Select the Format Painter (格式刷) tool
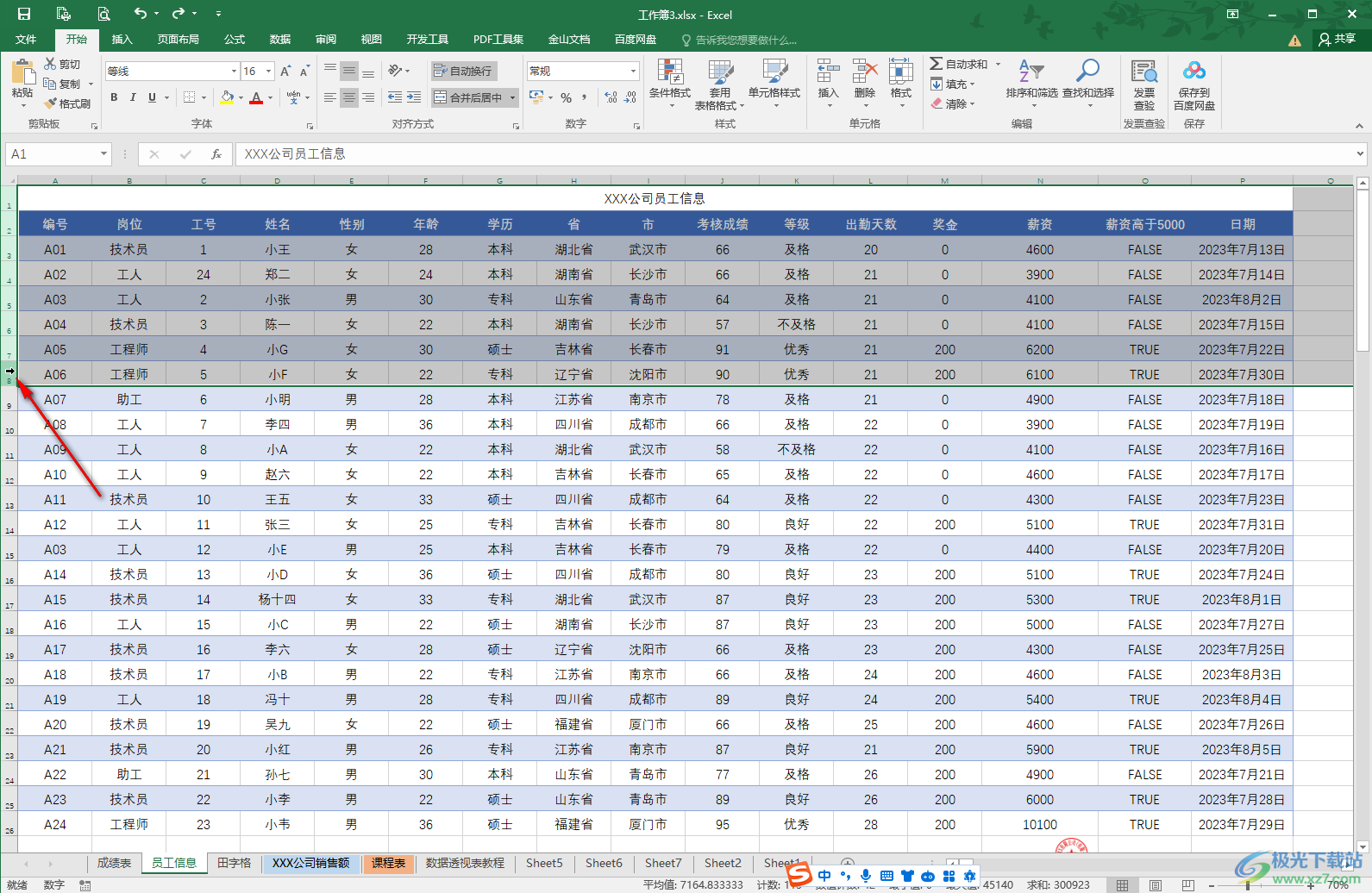The height and width of the screenshot is (893, 1372). point(67,103)
